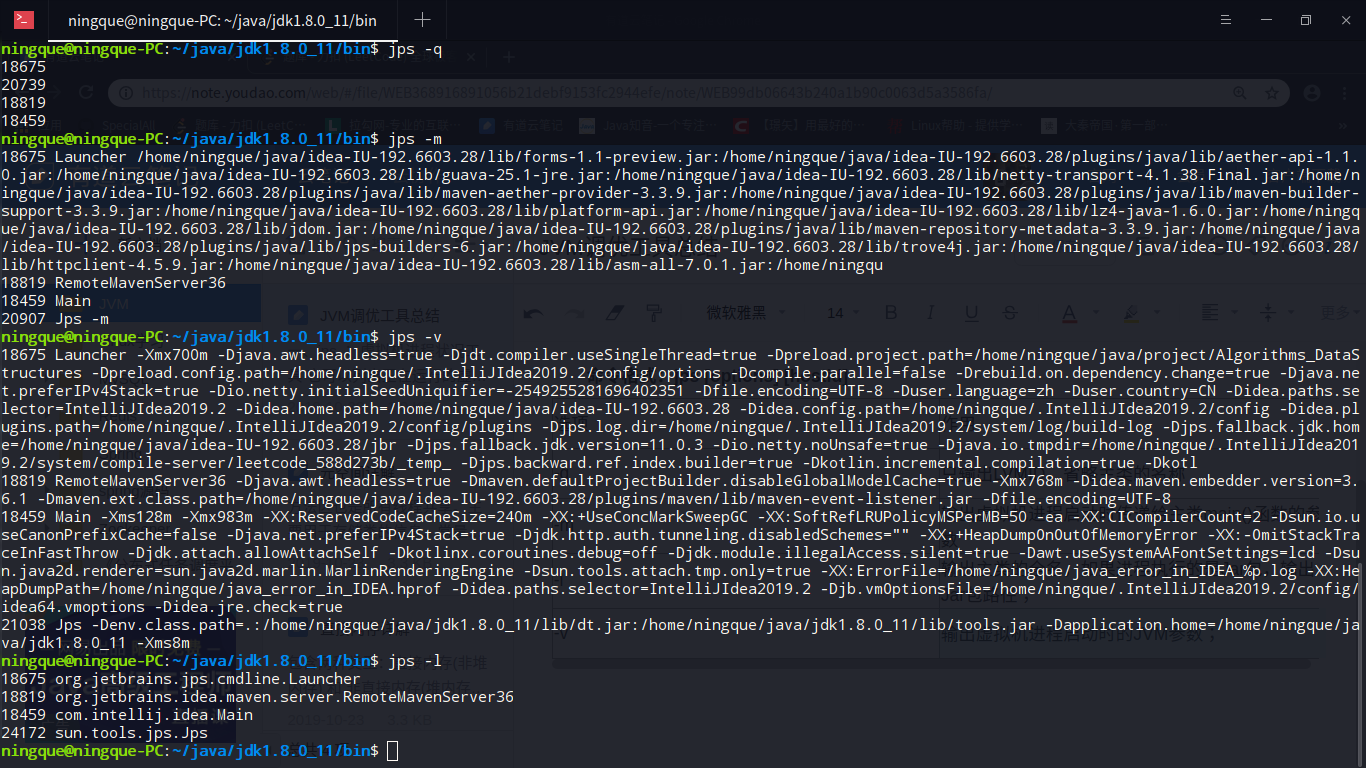
Task: Click the '-Xmx983m' option text
Action: tap(215, 517)
